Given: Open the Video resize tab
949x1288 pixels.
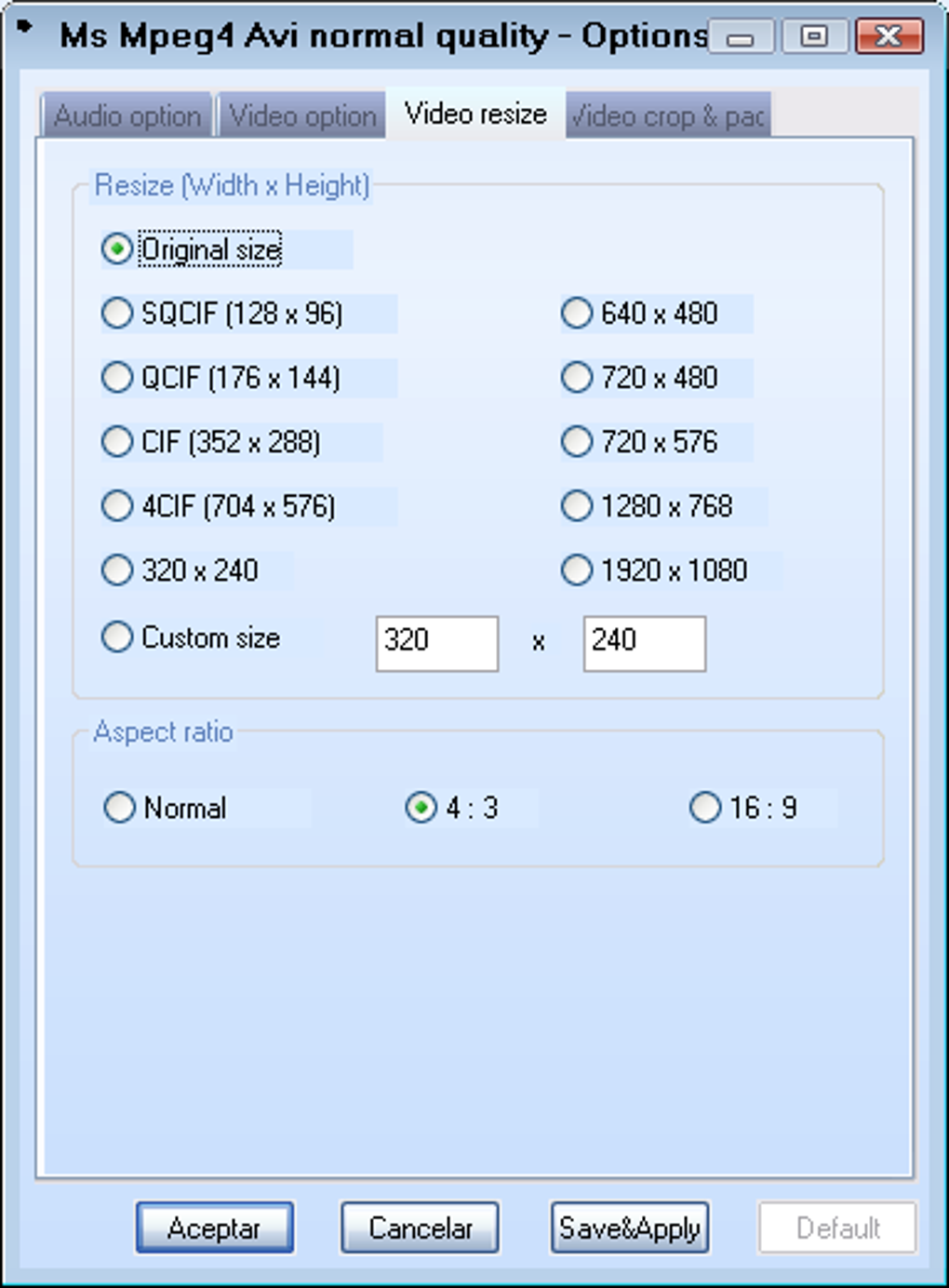Looking at the screenshot, I should pos(475,114).
